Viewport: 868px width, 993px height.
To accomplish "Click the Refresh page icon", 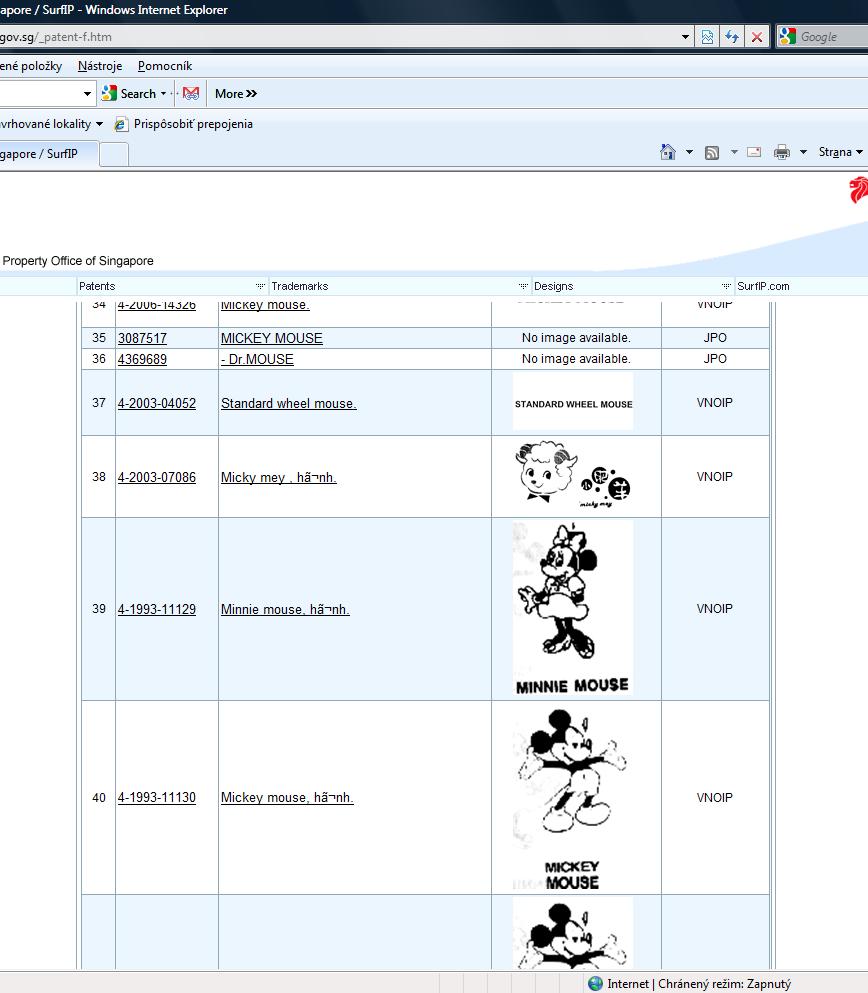I will point(732,37).
